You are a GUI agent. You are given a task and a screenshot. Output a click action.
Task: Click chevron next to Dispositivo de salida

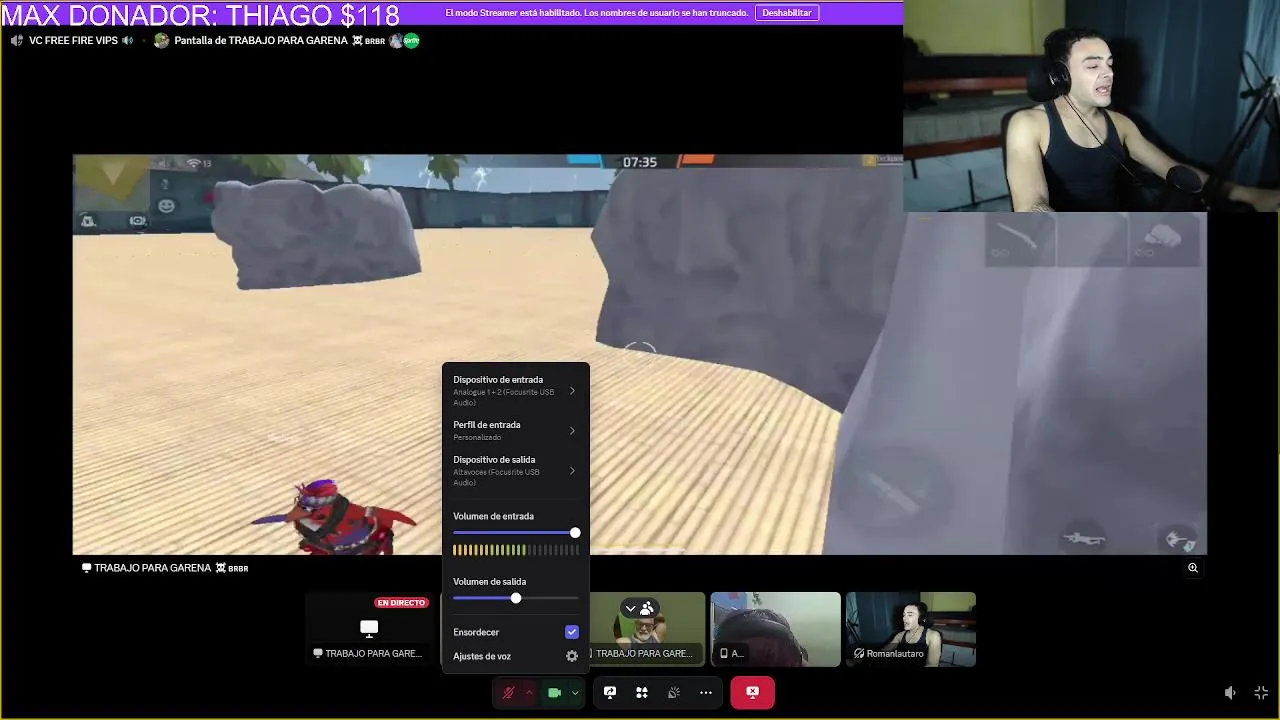pyautogui.click(x=572, y=471)
